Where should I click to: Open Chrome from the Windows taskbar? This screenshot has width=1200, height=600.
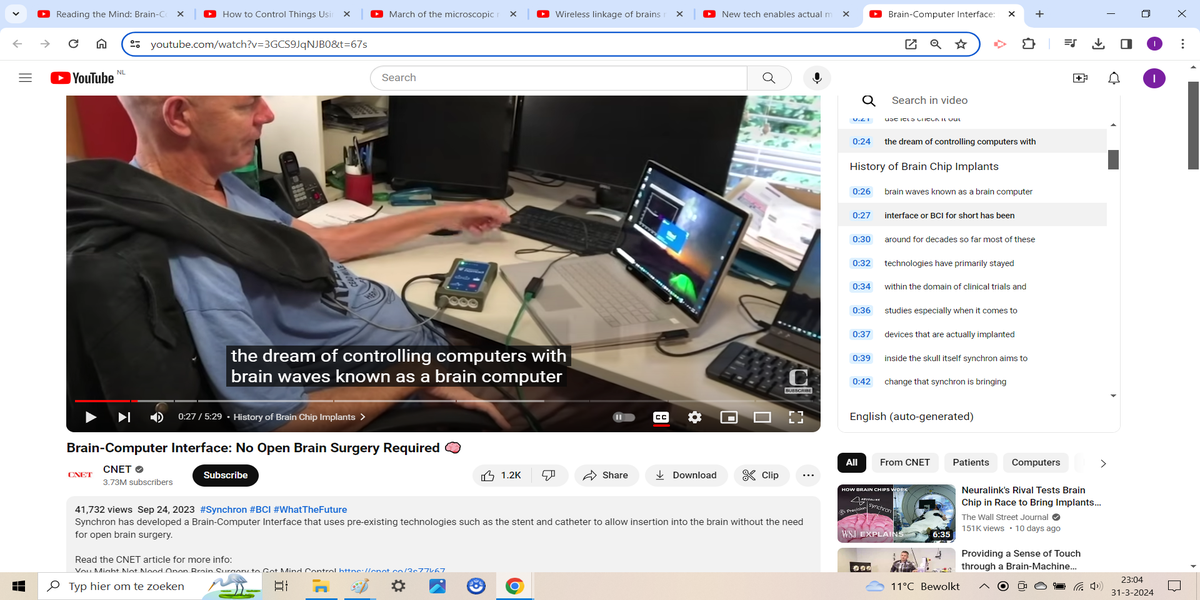513,586
